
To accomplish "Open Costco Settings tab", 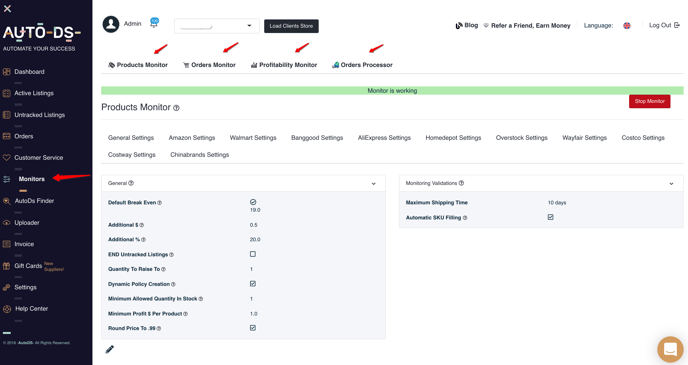I will point(643,138).
